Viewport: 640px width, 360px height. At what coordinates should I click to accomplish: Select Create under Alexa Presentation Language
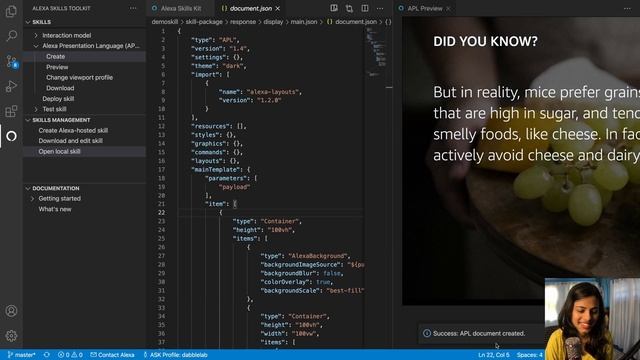pos(56,57)
